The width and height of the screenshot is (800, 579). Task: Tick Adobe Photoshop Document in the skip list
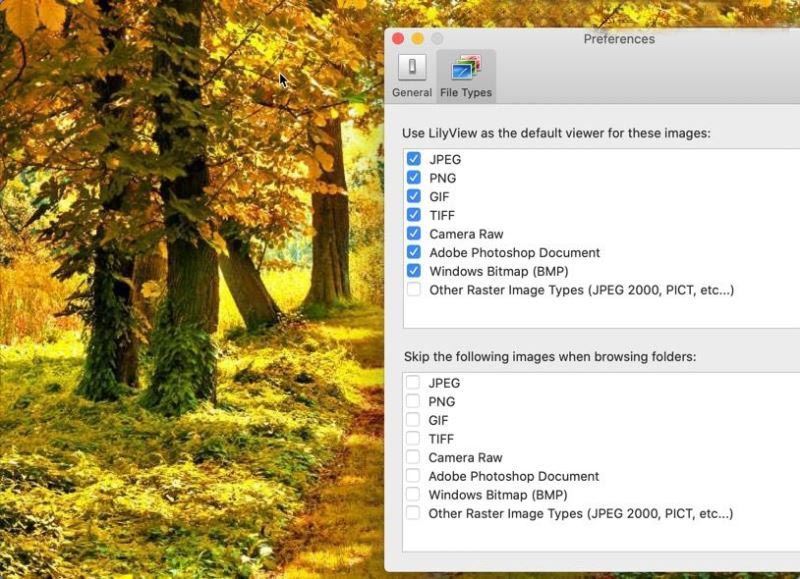click(413, 475)
